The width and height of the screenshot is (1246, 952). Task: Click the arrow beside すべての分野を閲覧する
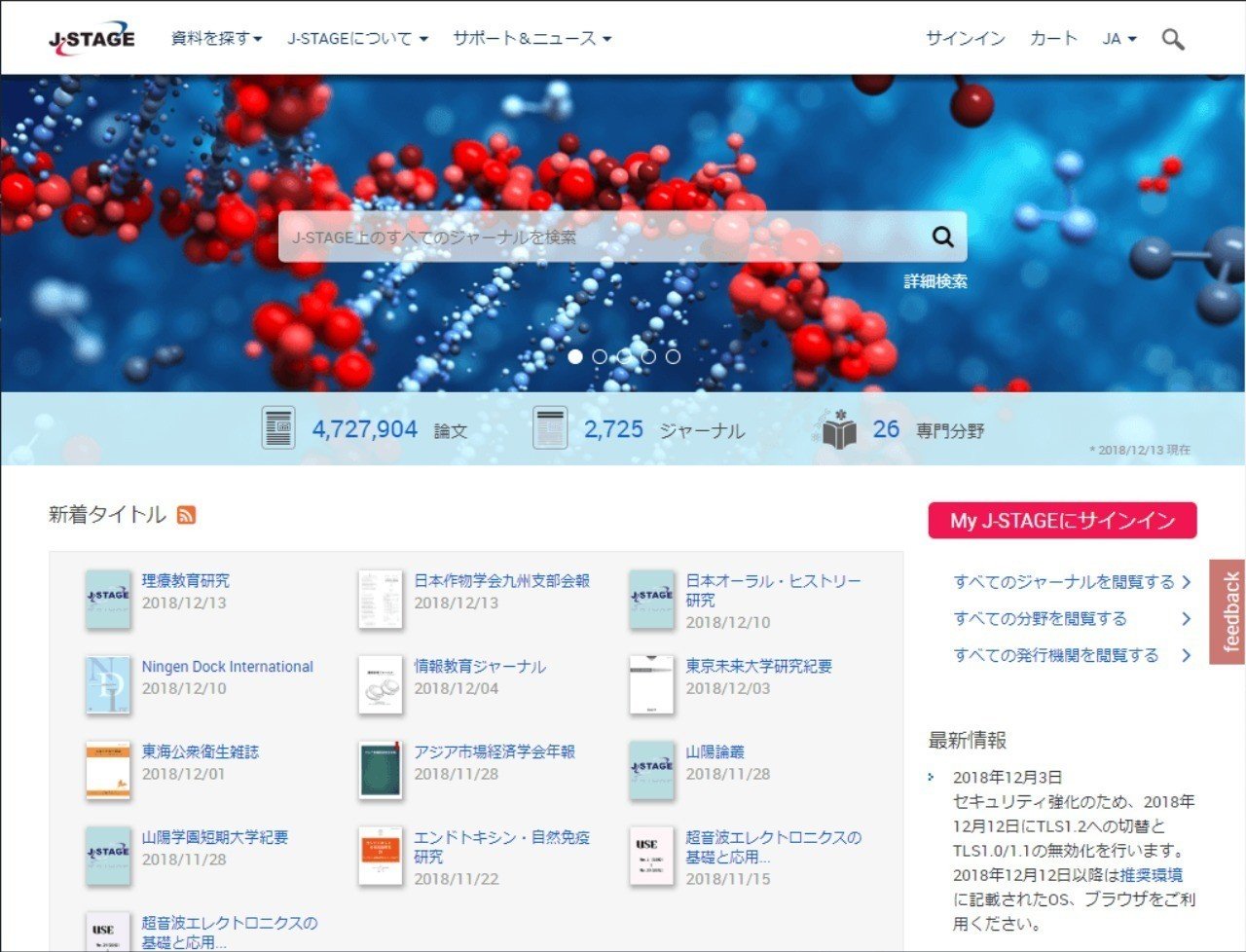(1186, 619)
